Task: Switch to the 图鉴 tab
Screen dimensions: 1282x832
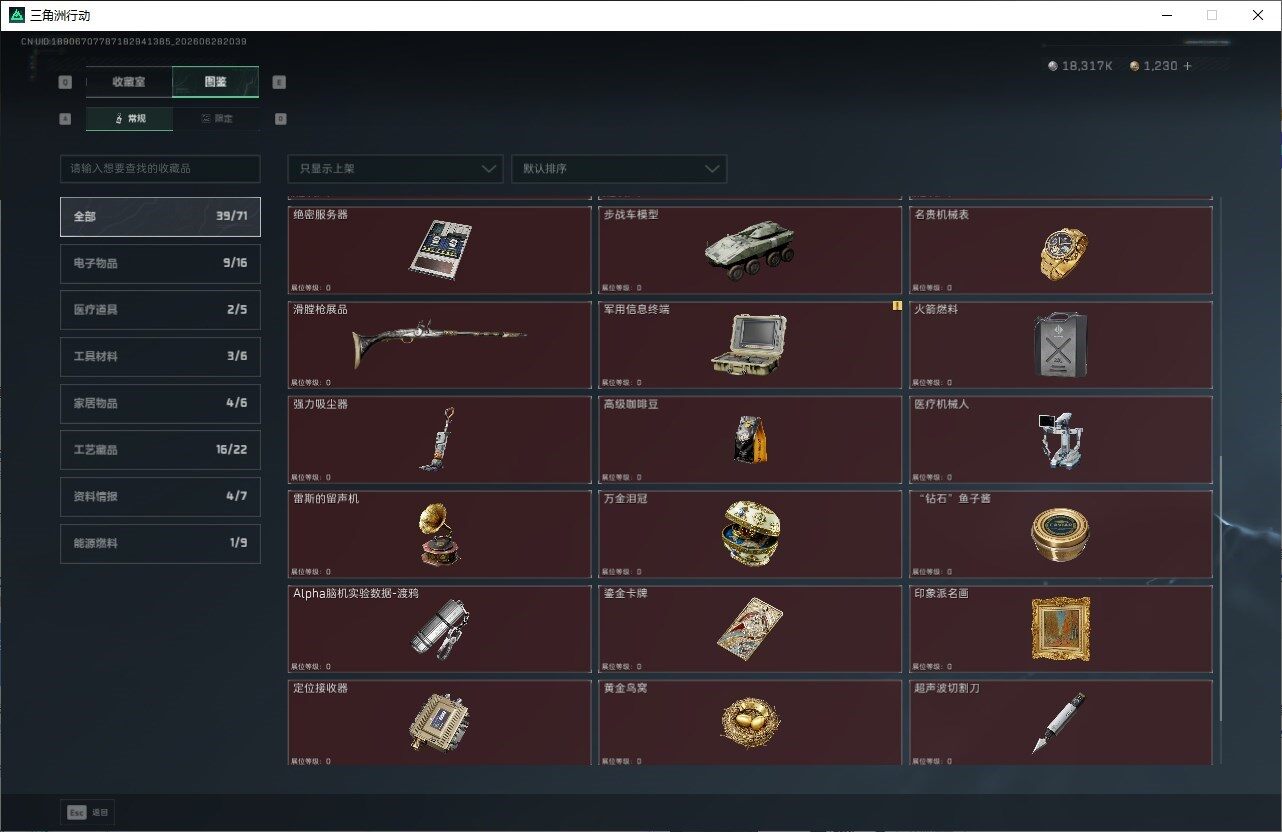Action: (216, 82)
